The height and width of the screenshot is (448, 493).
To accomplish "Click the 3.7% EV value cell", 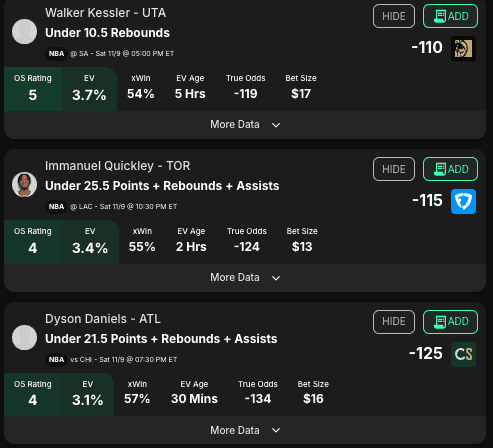I will 89,89.
